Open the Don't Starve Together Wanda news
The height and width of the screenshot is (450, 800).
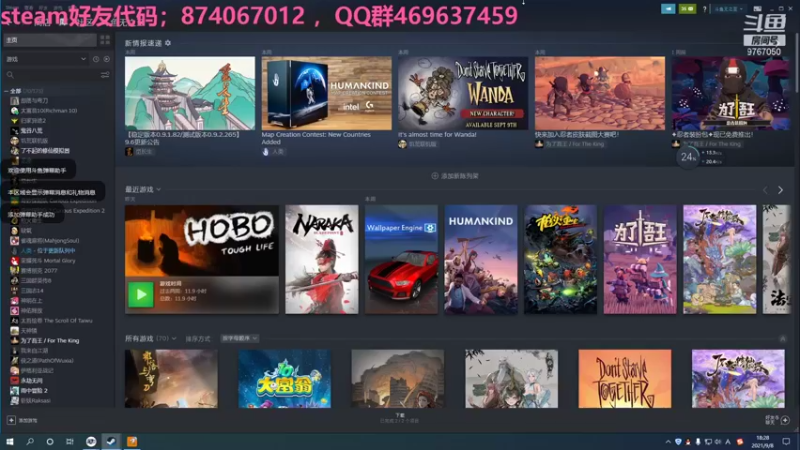point(463,93)
